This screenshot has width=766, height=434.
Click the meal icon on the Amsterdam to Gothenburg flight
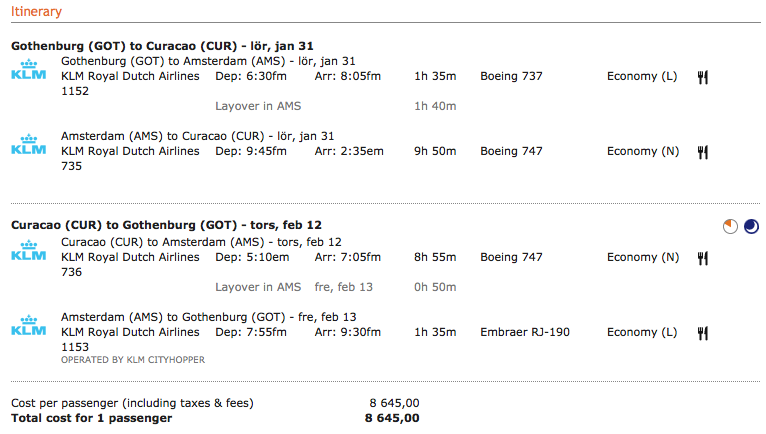coord(703,332)
